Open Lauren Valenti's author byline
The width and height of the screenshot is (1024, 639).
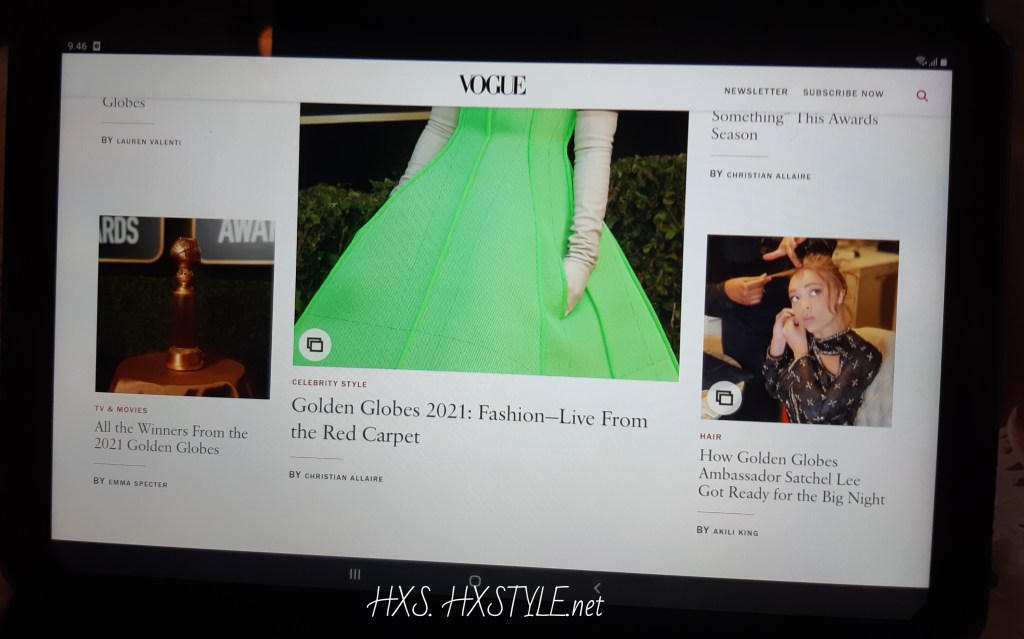click(x=148, y=142)
